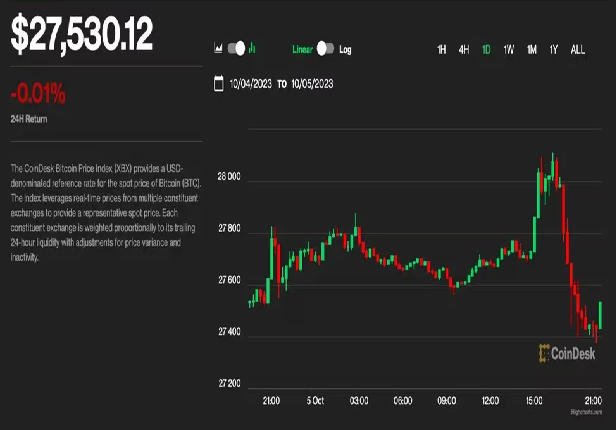
Task: Show ALL time price history
Action: 578,48
